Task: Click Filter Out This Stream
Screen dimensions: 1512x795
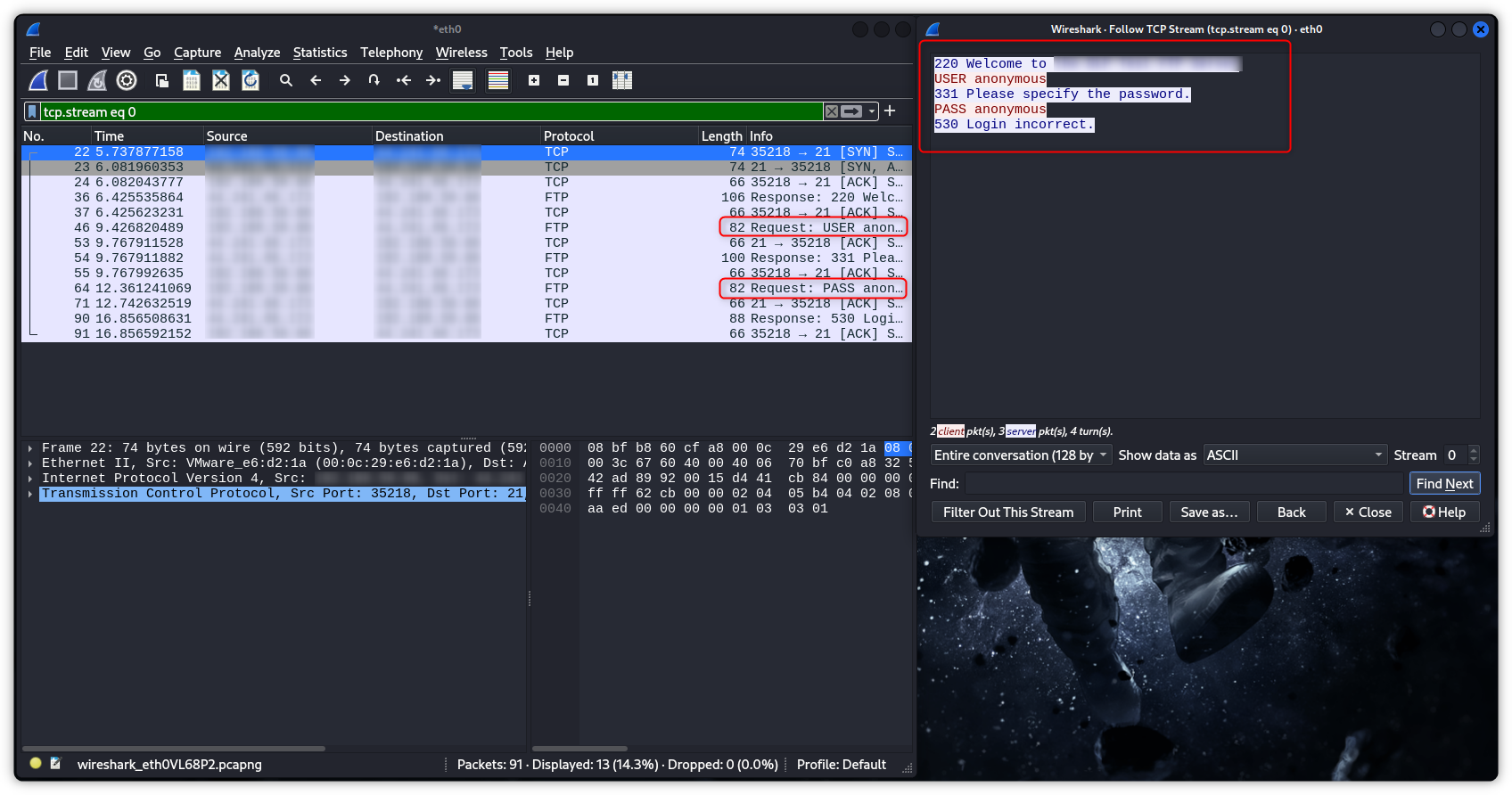Action: point(1008,512)
